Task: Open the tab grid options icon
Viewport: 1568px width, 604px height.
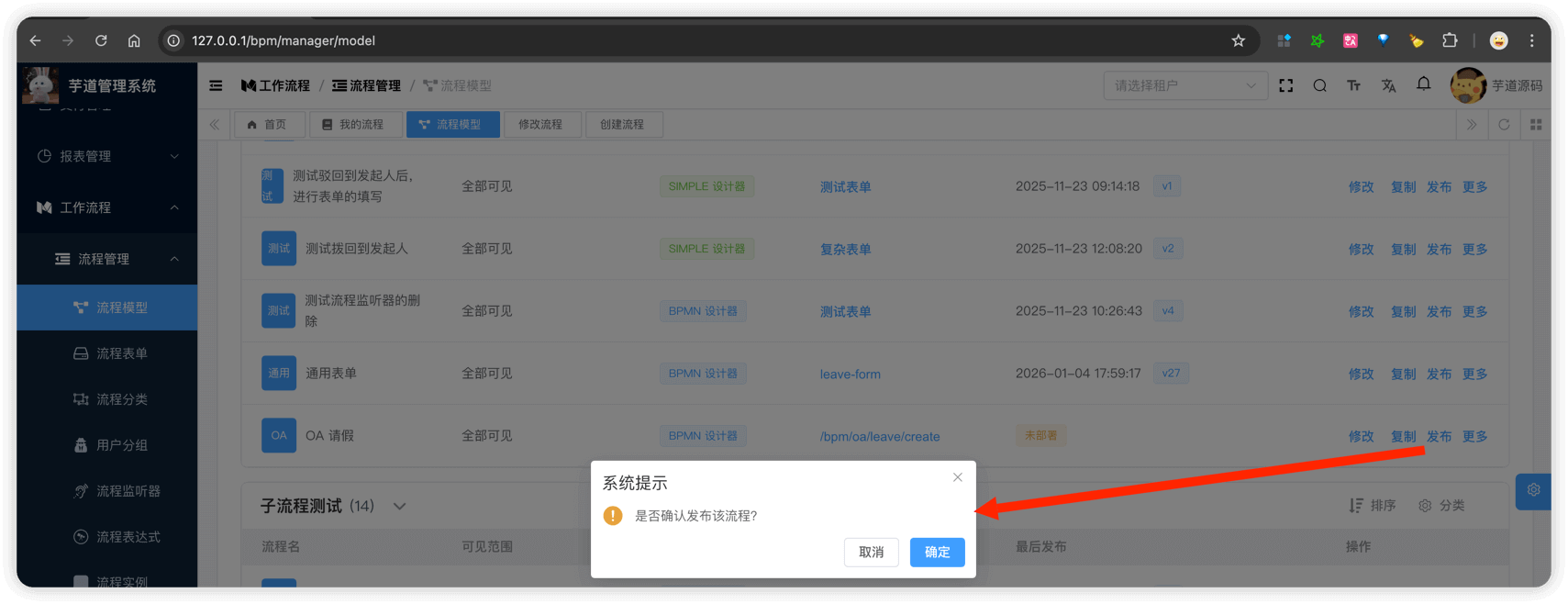Action: [x=1536, y=124]
